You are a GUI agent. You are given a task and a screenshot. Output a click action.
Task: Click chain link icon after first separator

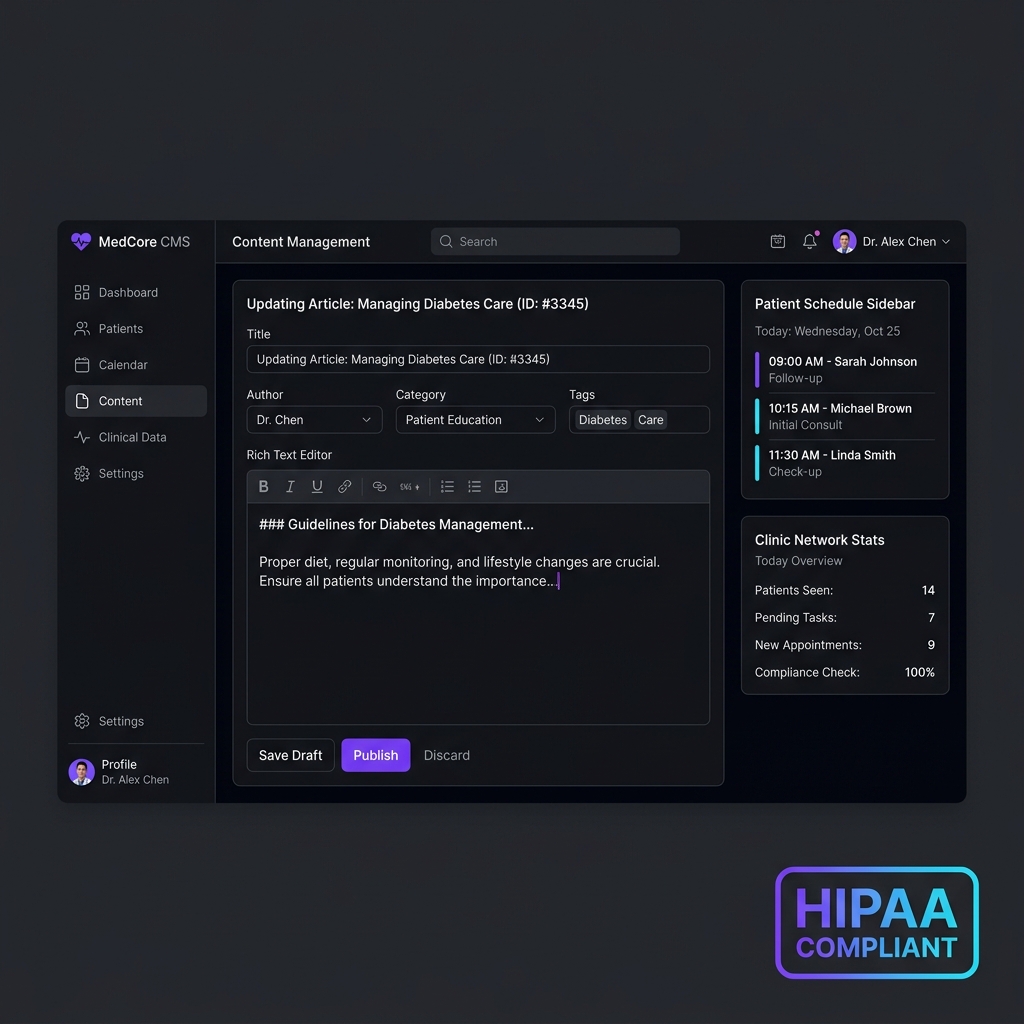(379, 487)
